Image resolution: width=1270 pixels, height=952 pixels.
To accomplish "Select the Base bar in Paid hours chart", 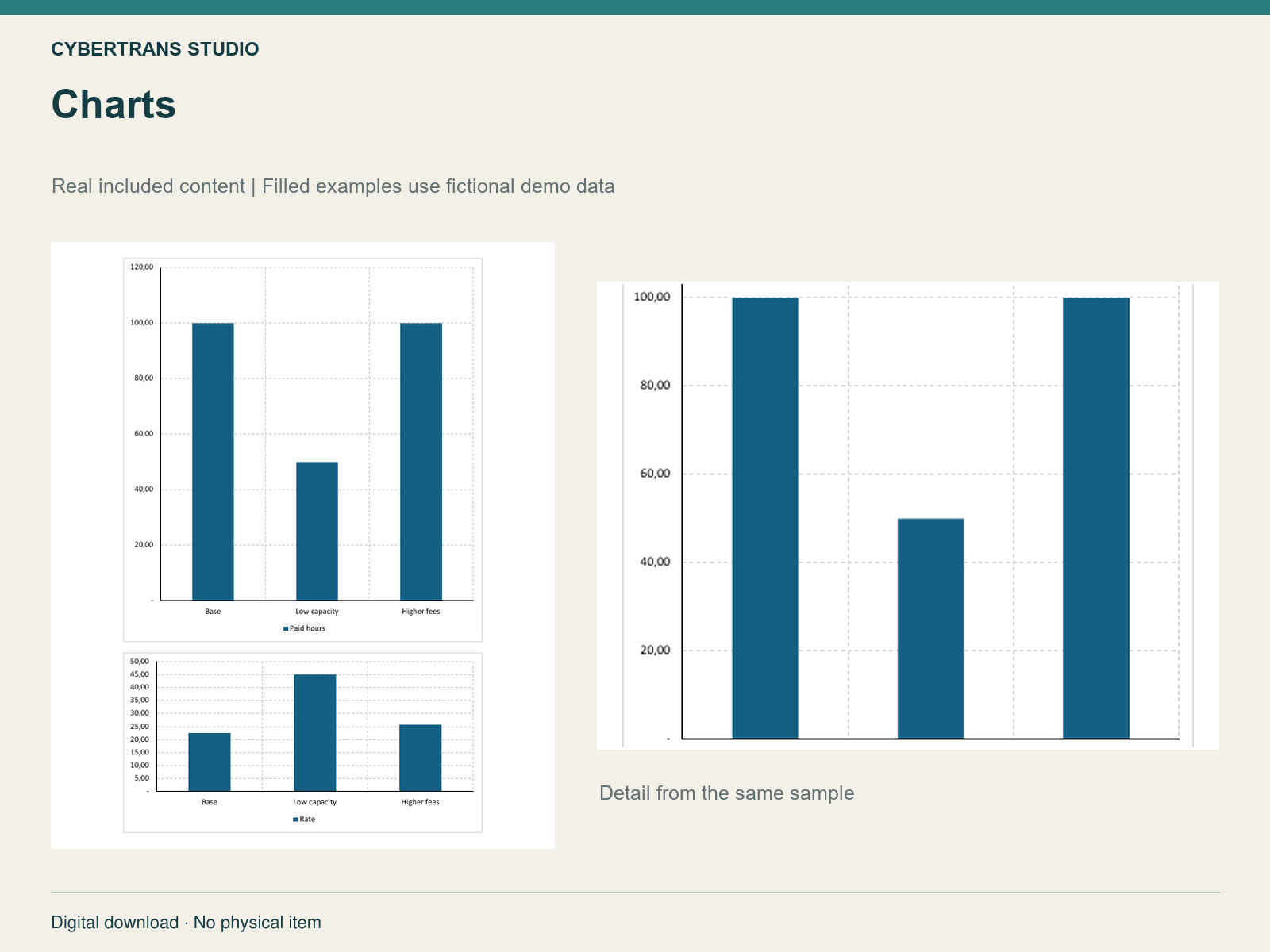I will pyautogui.click(x=213, y=462).
